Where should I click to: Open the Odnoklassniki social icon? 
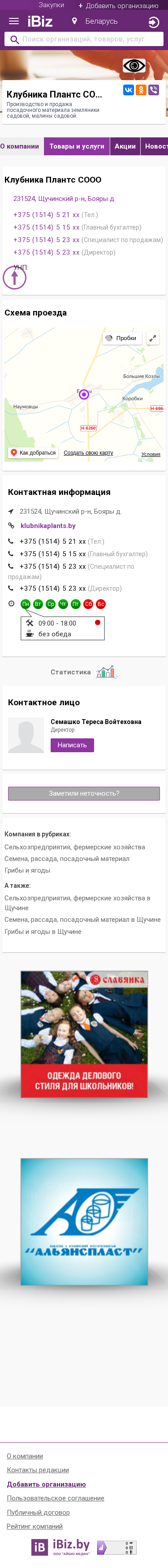click(141, 90)
